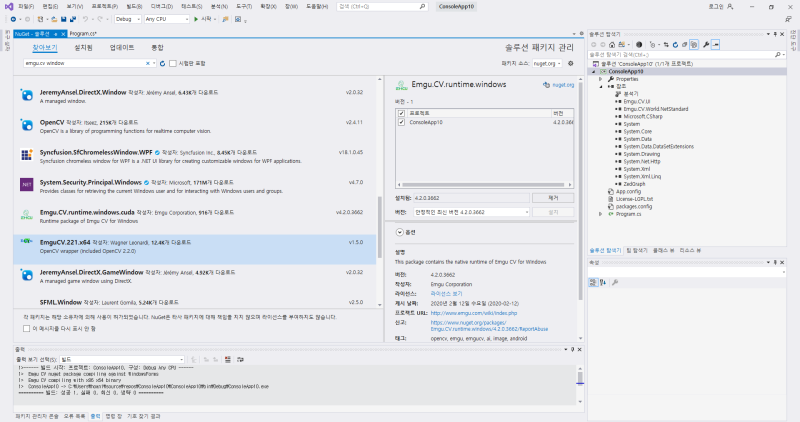Clear the NuGet search box text
Screen dimensions: 800x422
coord(148,63)
